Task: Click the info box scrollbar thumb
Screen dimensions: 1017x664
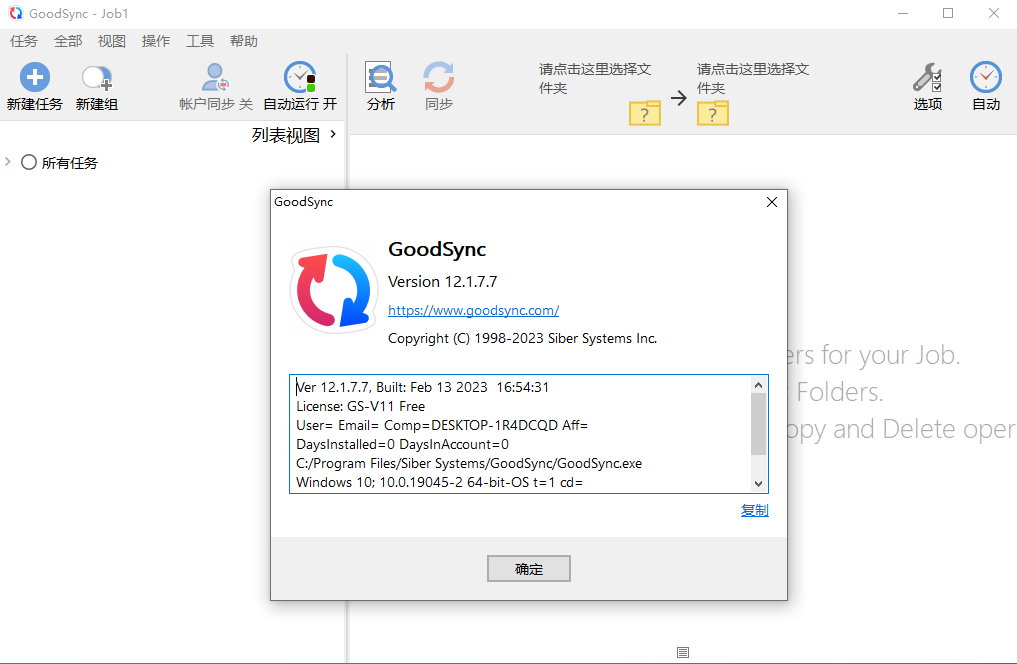Action: 758,424
